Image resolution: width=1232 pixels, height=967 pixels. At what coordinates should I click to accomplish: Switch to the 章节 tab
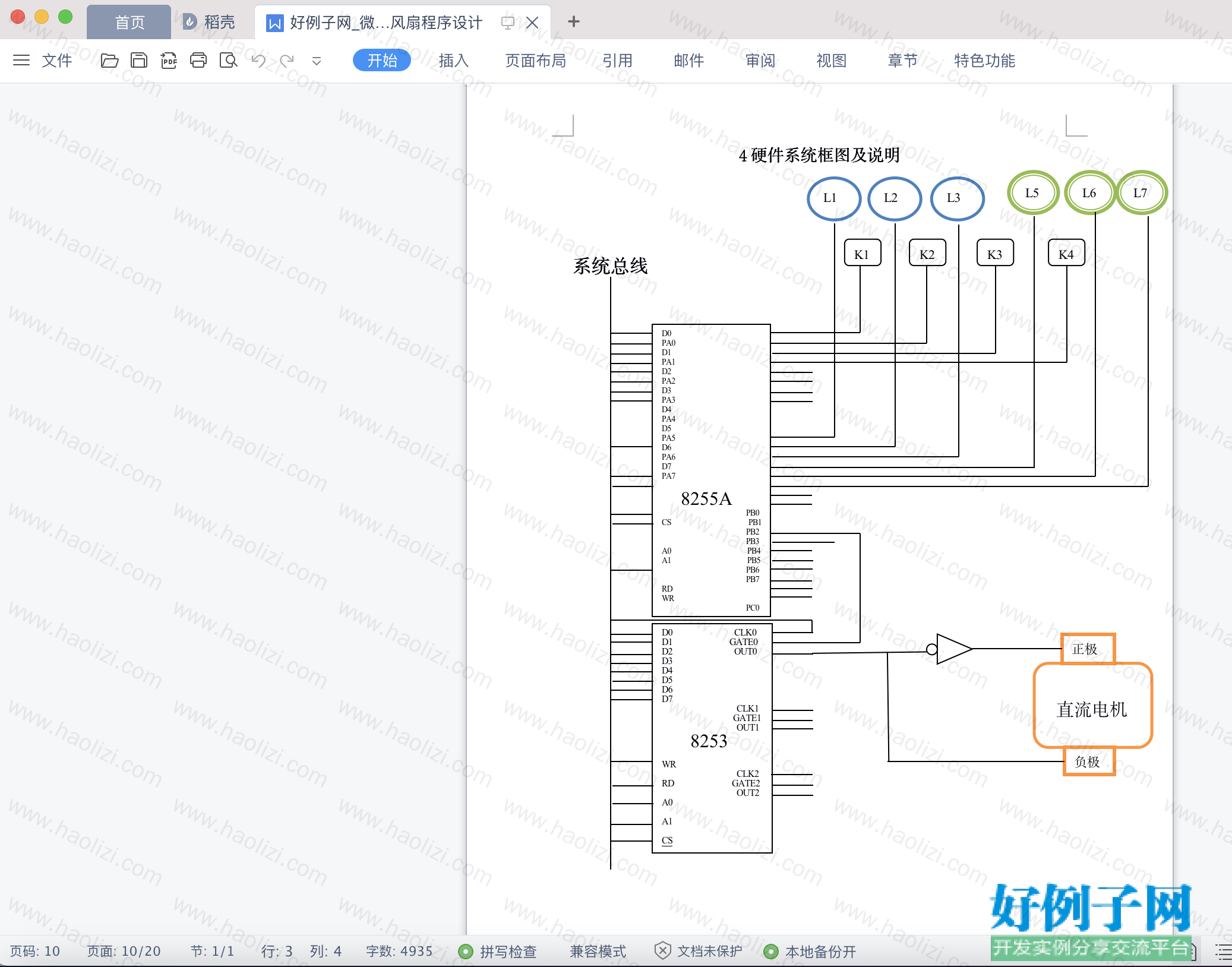903,60
